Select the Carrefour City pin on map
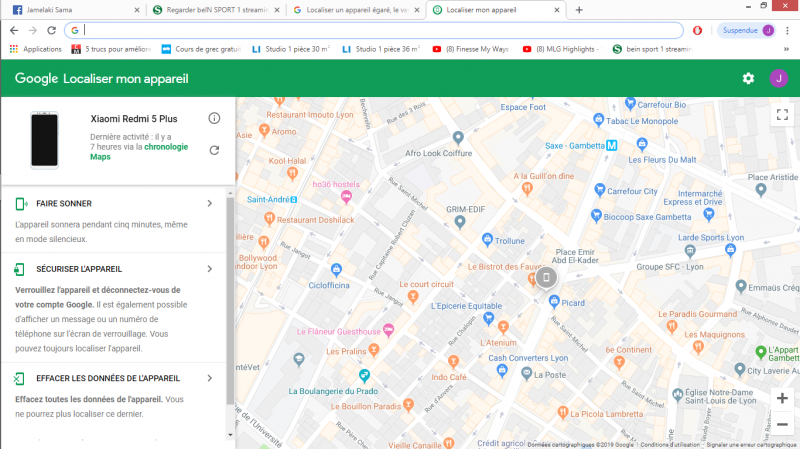The image size is (800, 449). [599, 189]
